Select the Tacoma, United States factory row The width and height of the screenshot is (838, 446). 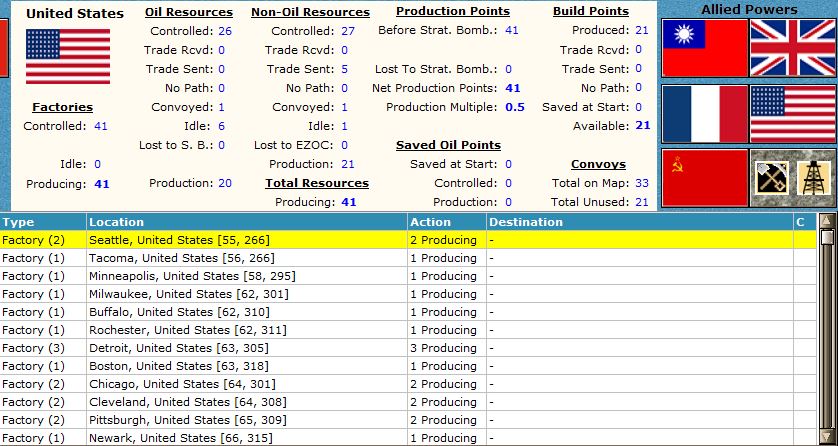point(408,258)
